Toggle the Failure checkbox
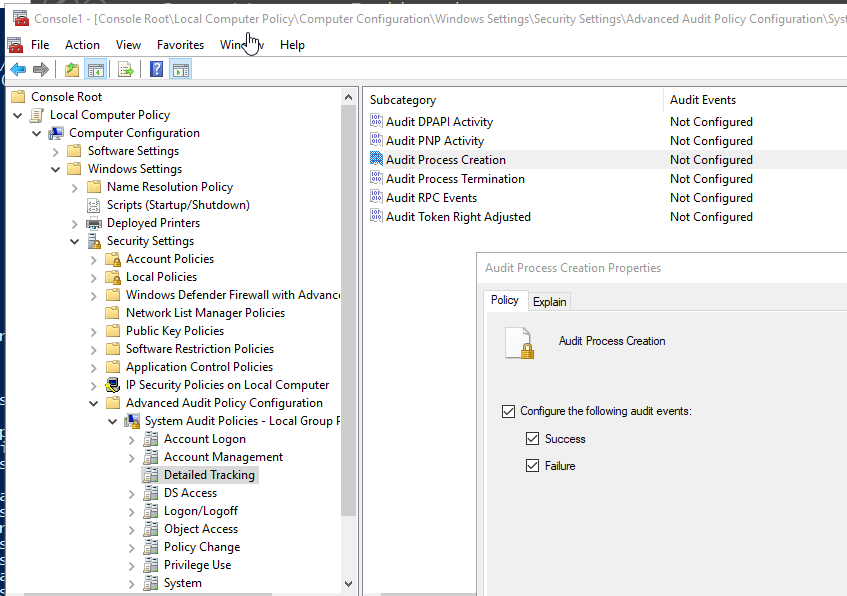This screenshot has width=847, height=596. [533, 466]
